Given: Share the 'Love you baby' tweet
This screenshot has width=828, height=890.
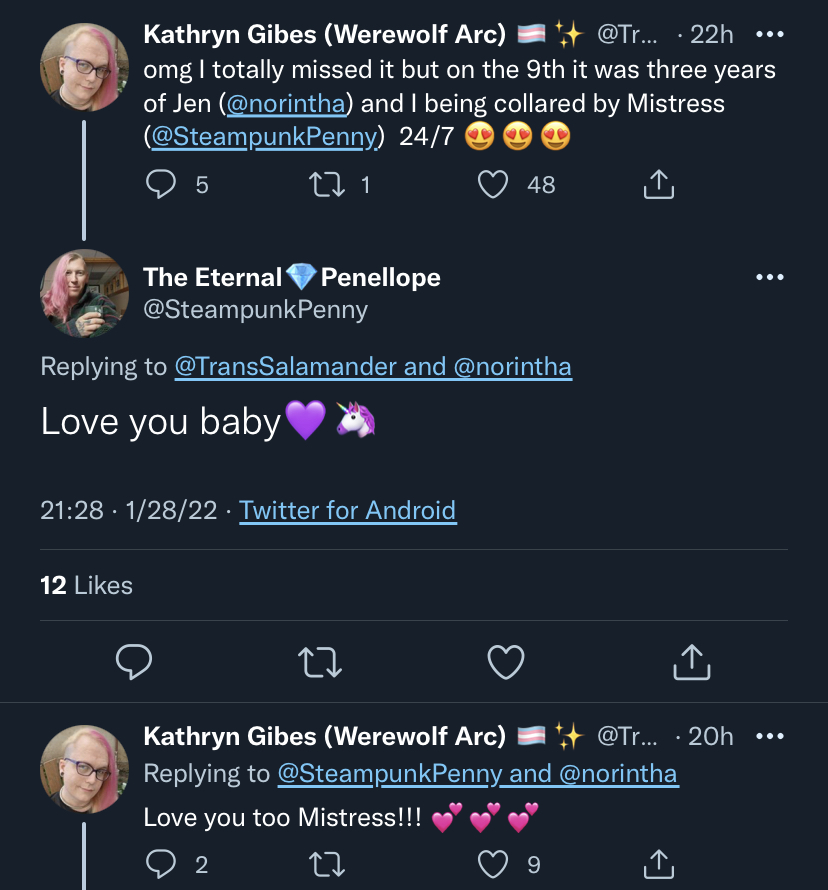Looking at the screenshot, I should tap(692, 661).
